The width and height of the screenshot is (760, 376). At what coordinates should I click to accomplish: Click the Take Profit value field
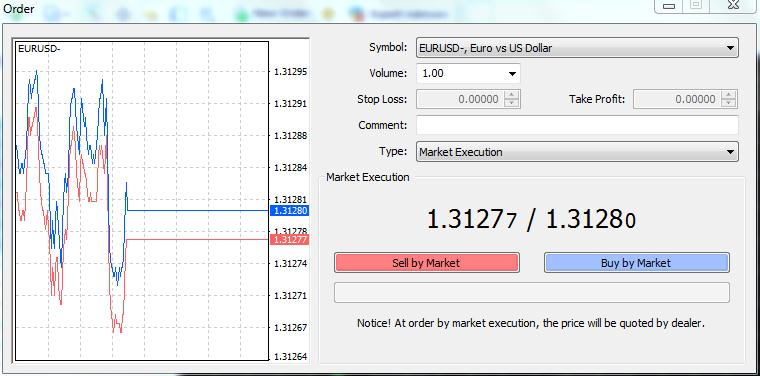point(677,99)
